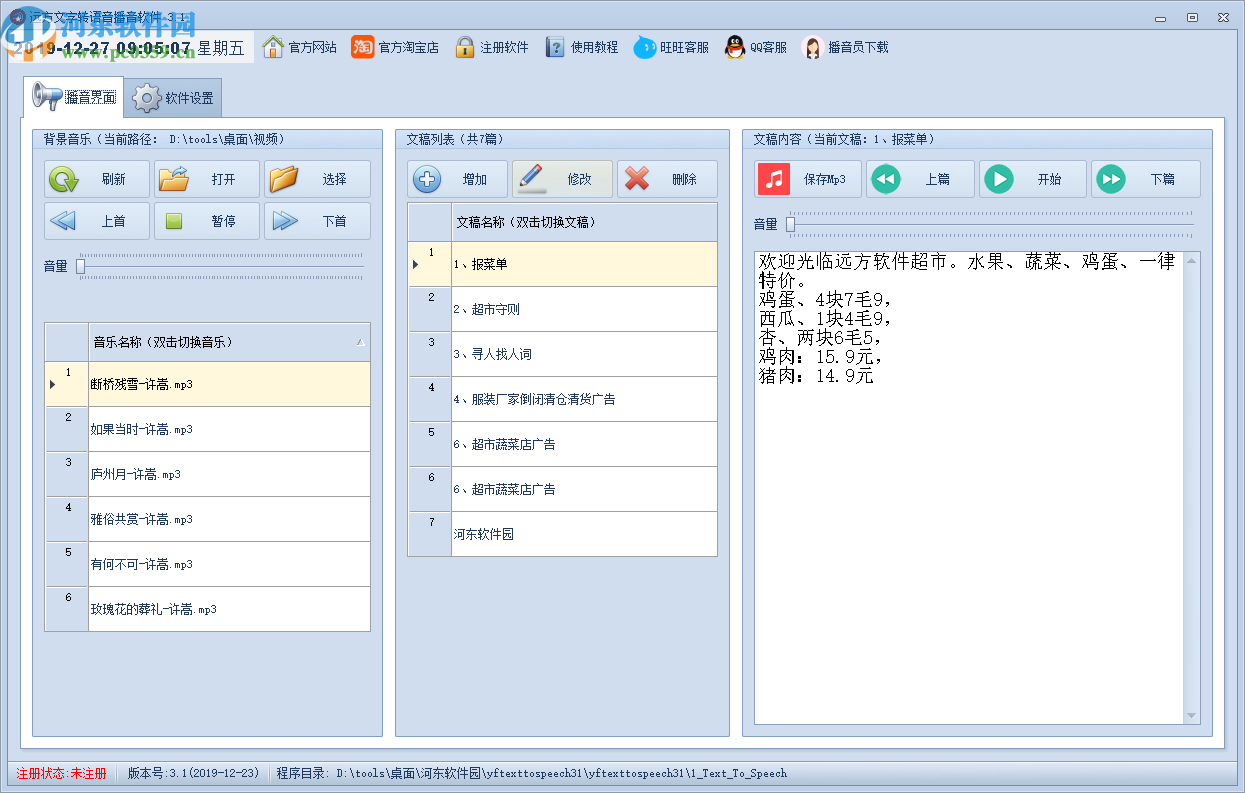Select script 1、报菜单
Viewport: 1245px width, 793px height.
click(x=584, y=264)
